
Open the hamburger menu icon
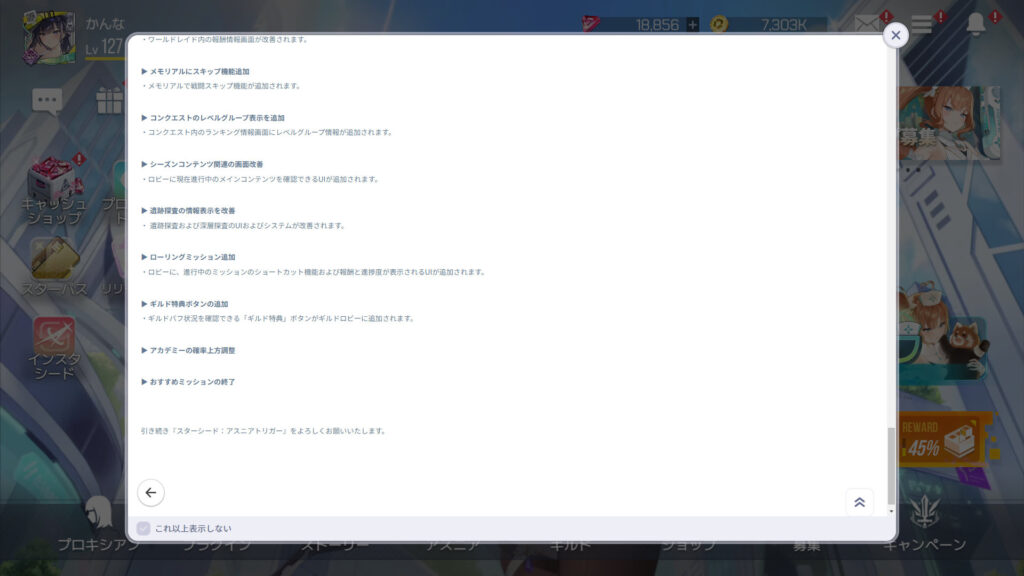coord(921,24)
